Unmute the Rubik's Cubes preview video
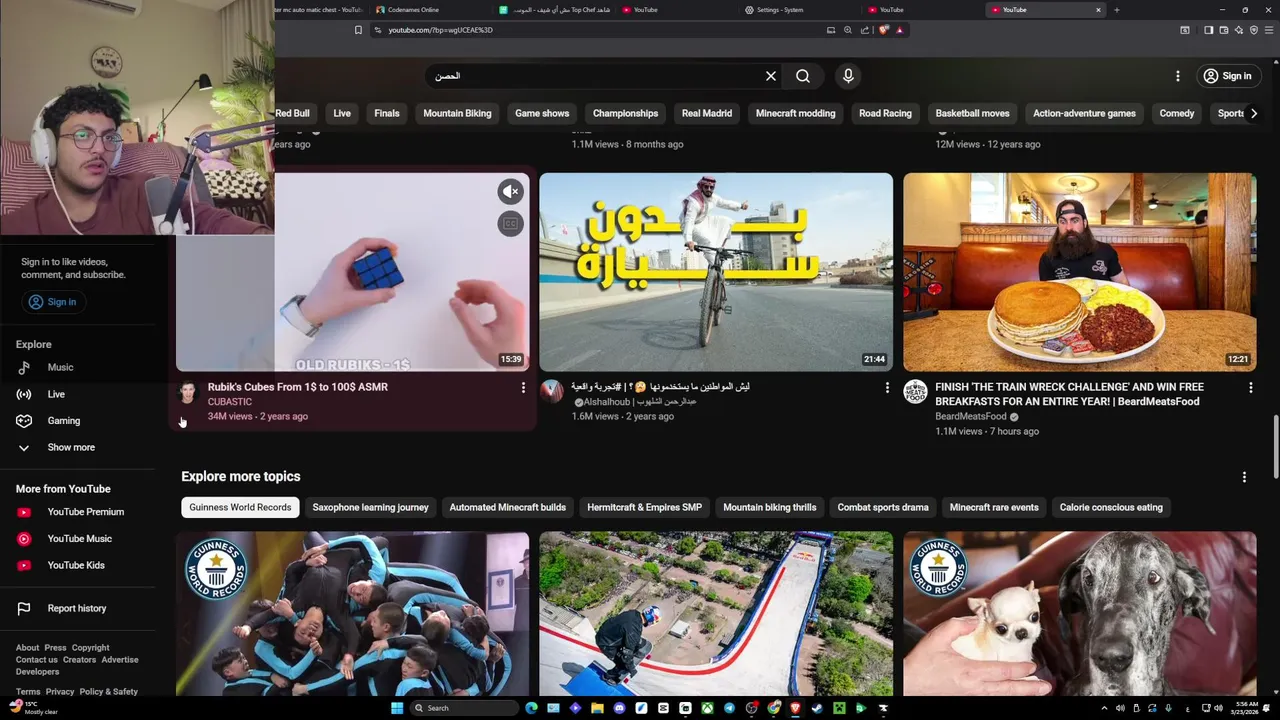Screen dimensions: 1280x720 [510, 191]
